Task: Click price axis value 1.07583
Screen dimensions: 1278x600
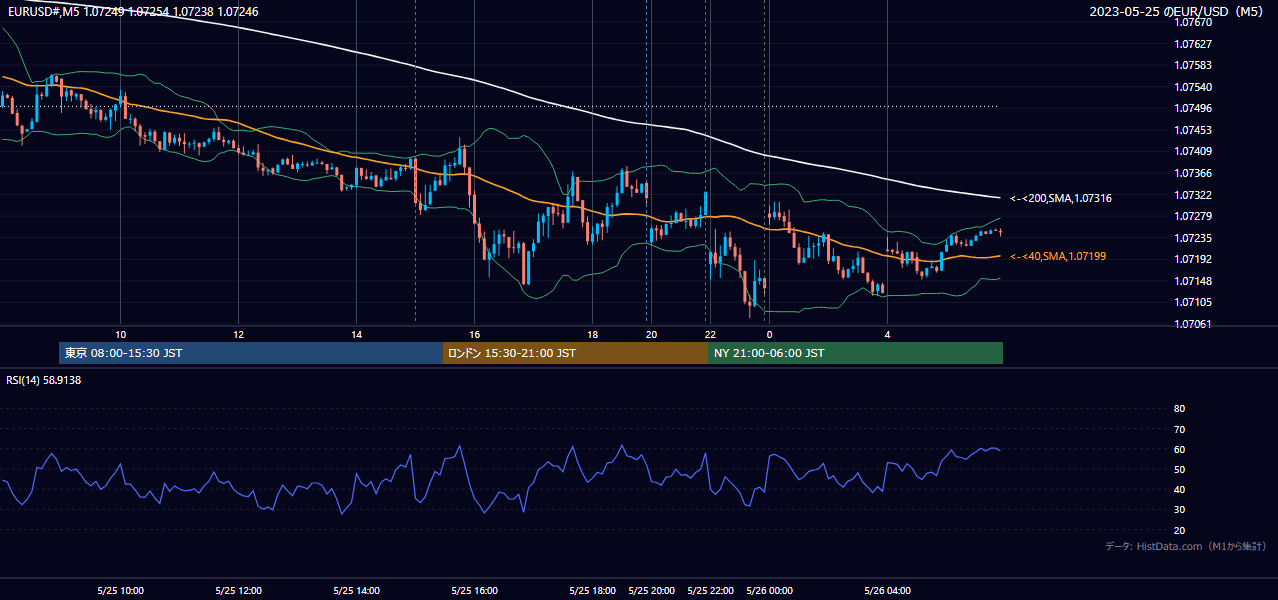Action: tap(1193, 65)
